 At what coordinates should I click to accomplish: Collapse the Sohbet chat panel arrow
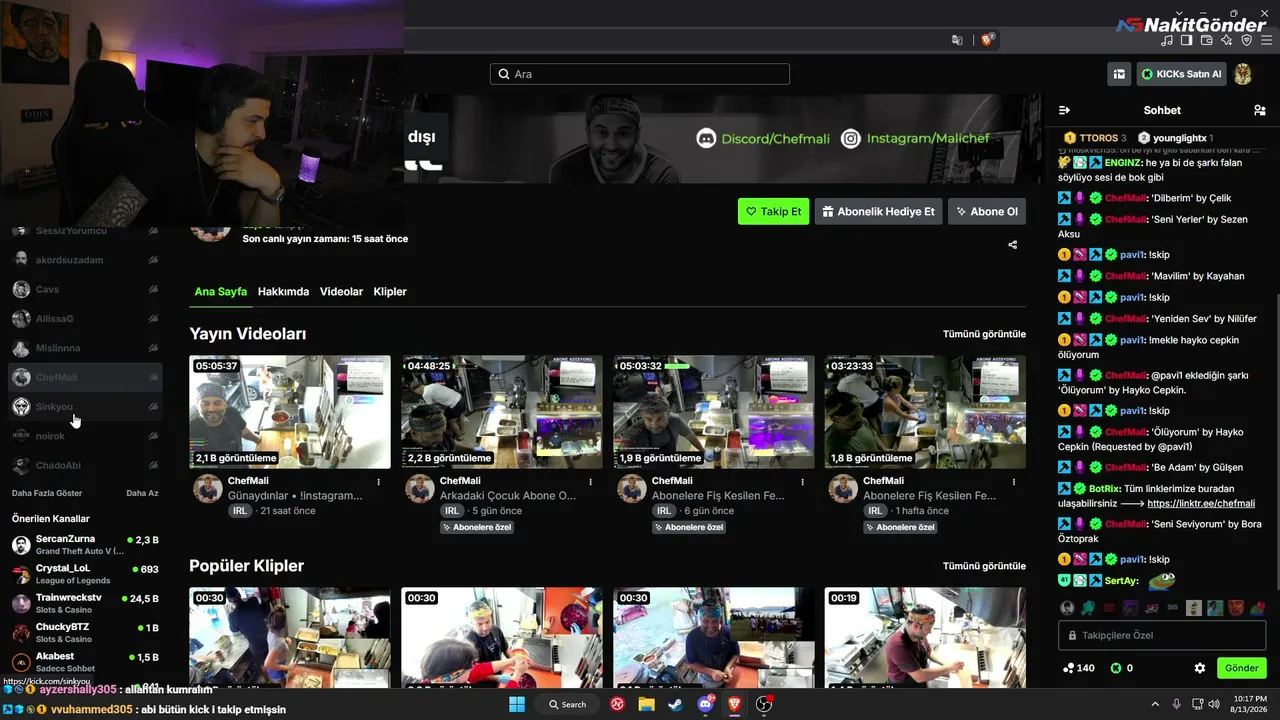pyautogui.click(x=1064, y=110)
